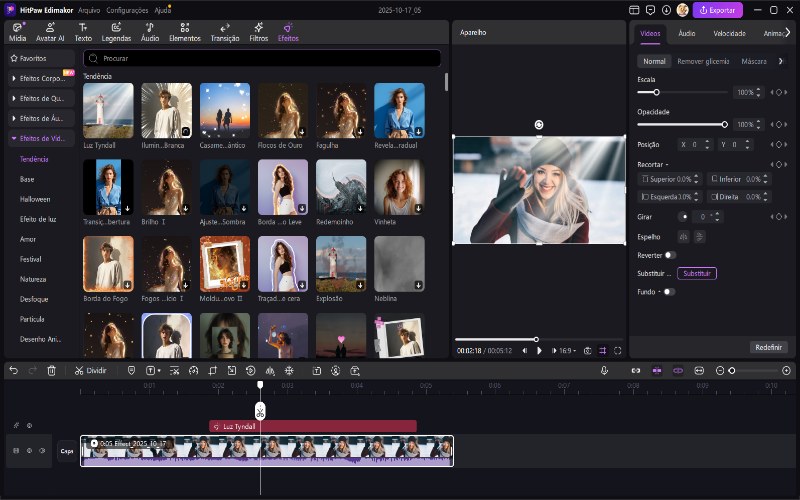Open the Ajuda menu
Screen dimensions: 800x500
click(162, 10)
